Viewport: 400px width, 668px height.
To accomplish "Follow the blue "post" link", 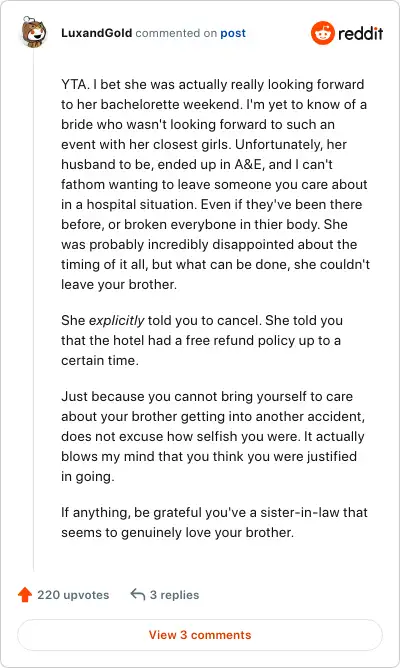I will coord(233,33).
